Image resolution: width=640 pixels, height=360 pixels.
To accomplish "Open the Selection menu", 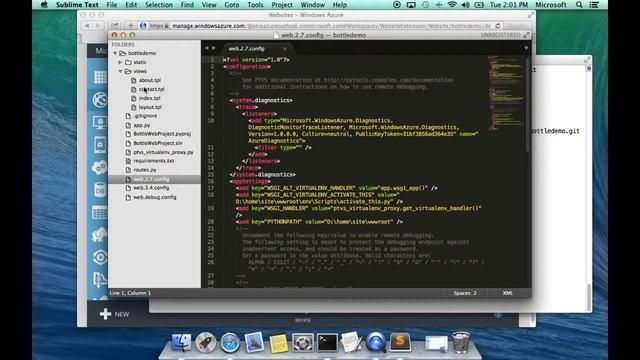I will (x=159, y=5).
